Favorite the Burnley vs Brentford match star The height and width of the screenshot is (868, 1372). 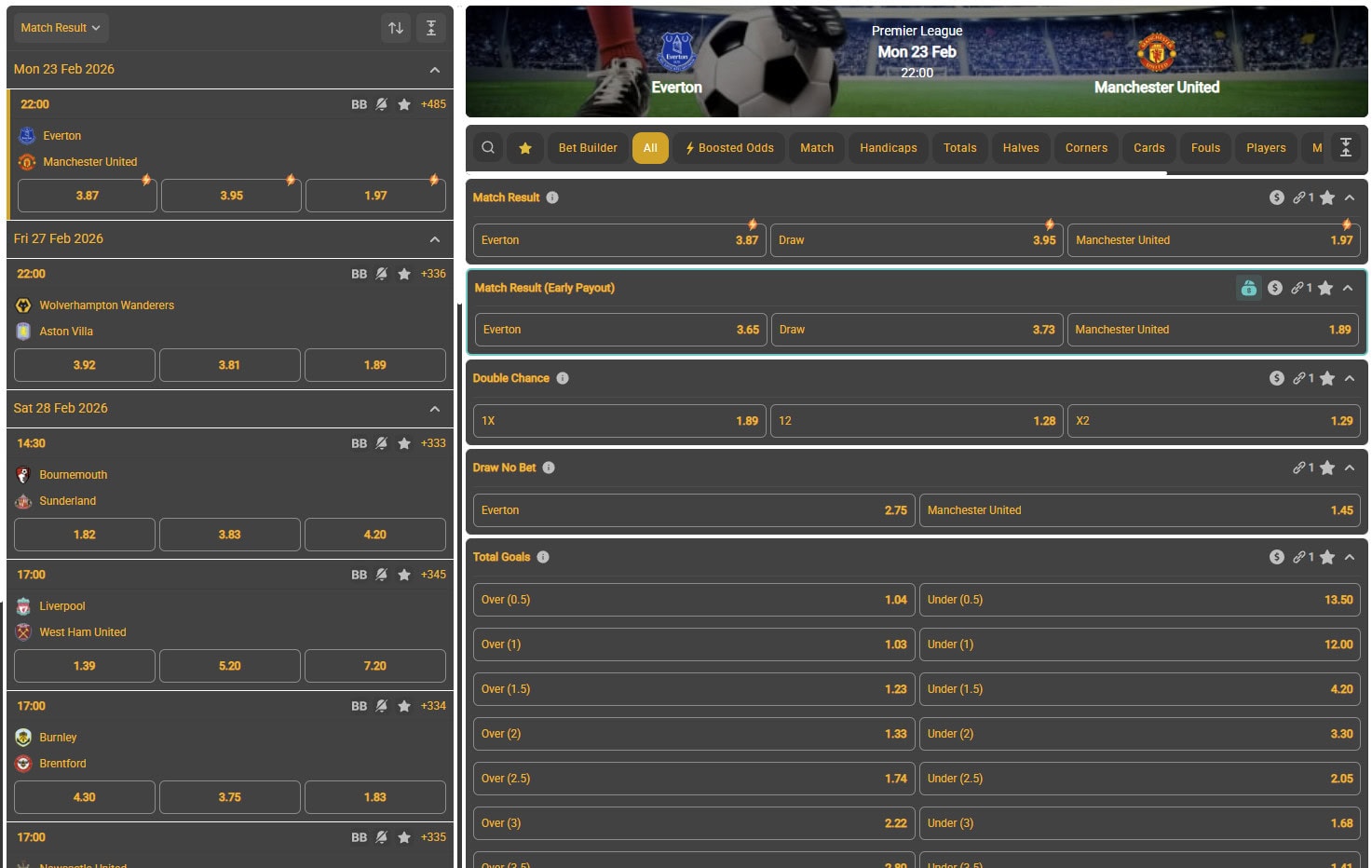point(404,706)
